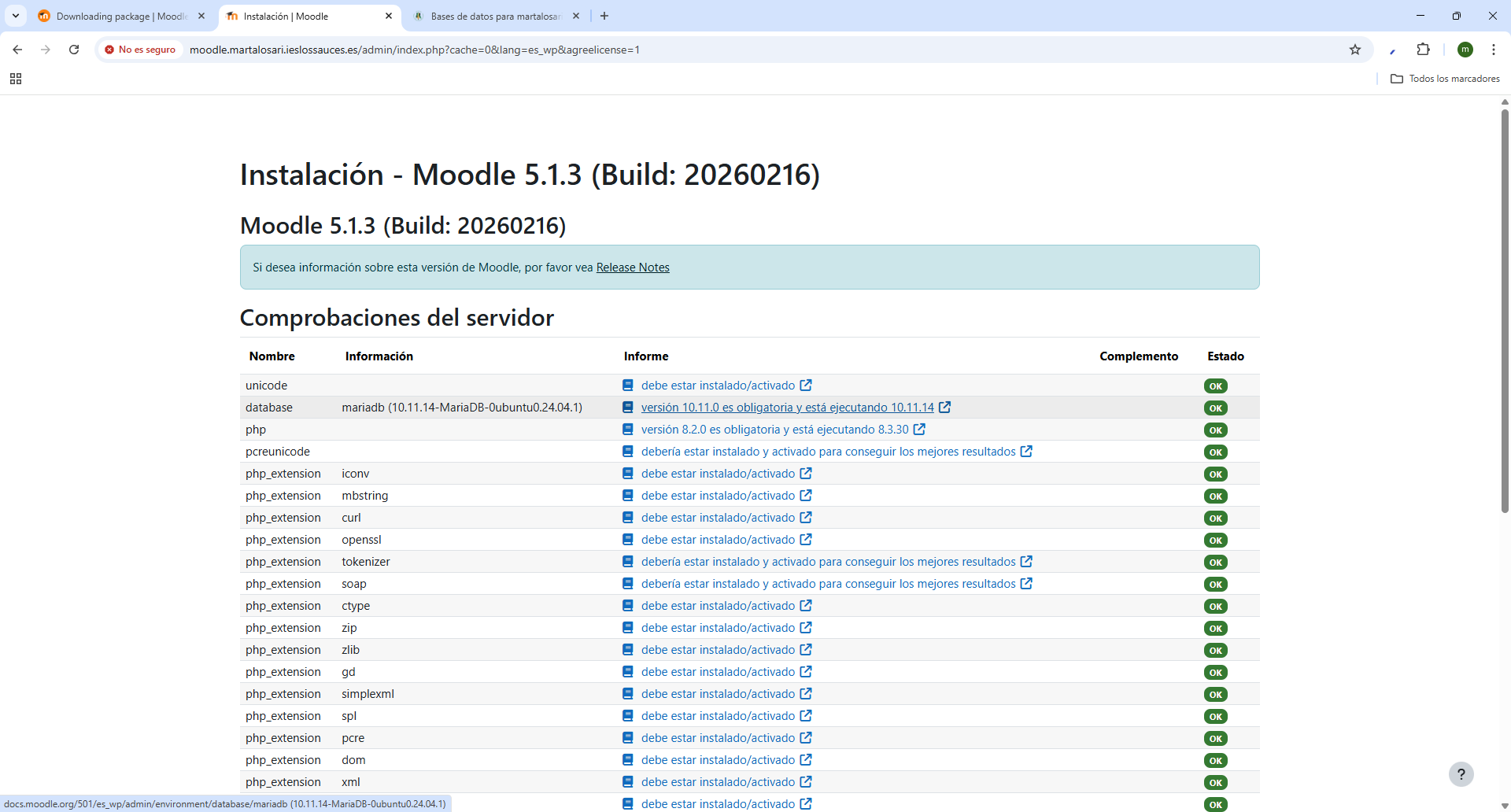
Task: Click the OK status badge for database
Action: click(1216, 408)
